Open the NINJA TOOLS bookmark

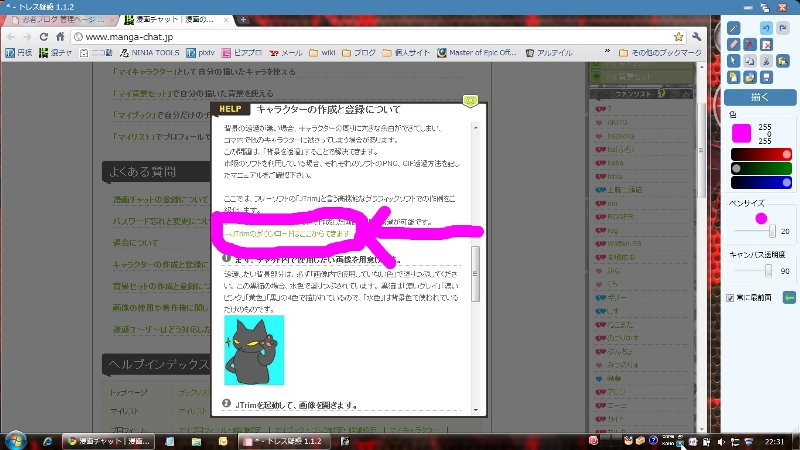149,53
